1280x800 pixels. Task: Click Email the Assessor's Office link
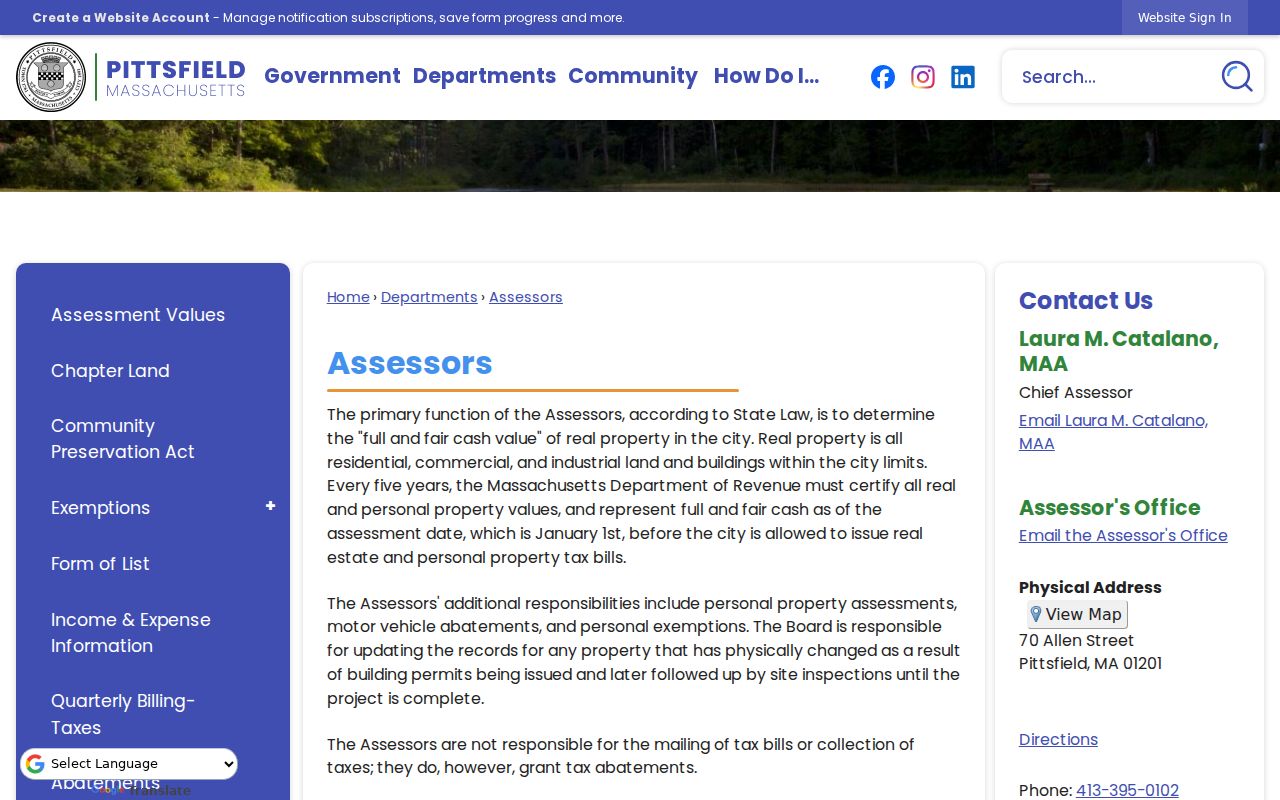(x=1123, y=535)
